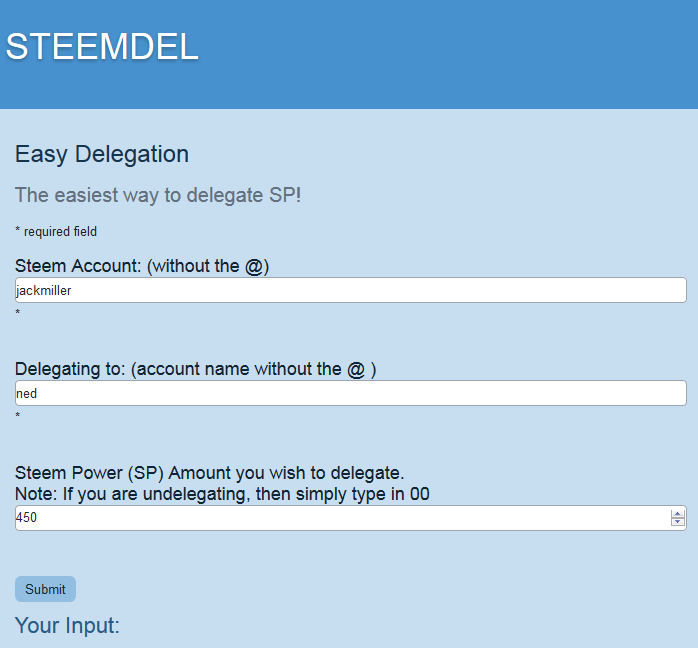The height and width of the screenshot is (648, 698).
Task: Focus the Steem Account field containing jackmiller
Action: (351, 290)
